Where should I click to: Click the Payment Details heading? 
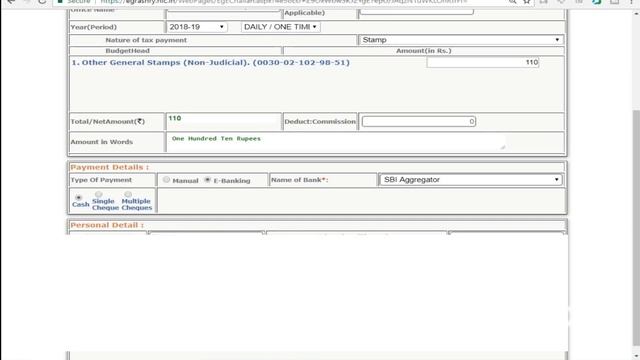[109, 167]
